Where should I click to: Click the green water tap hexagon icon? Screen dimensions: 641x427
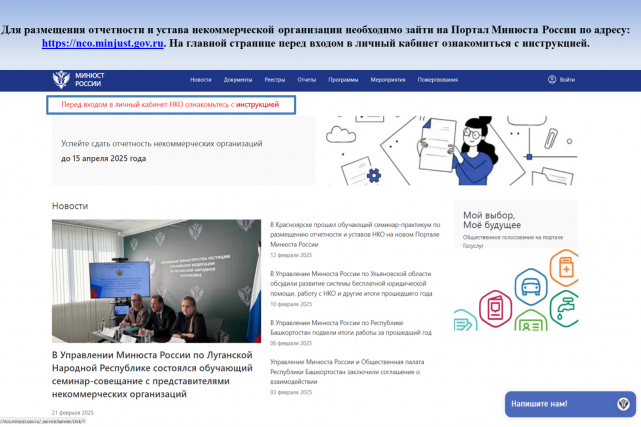[x=565, y=309]
